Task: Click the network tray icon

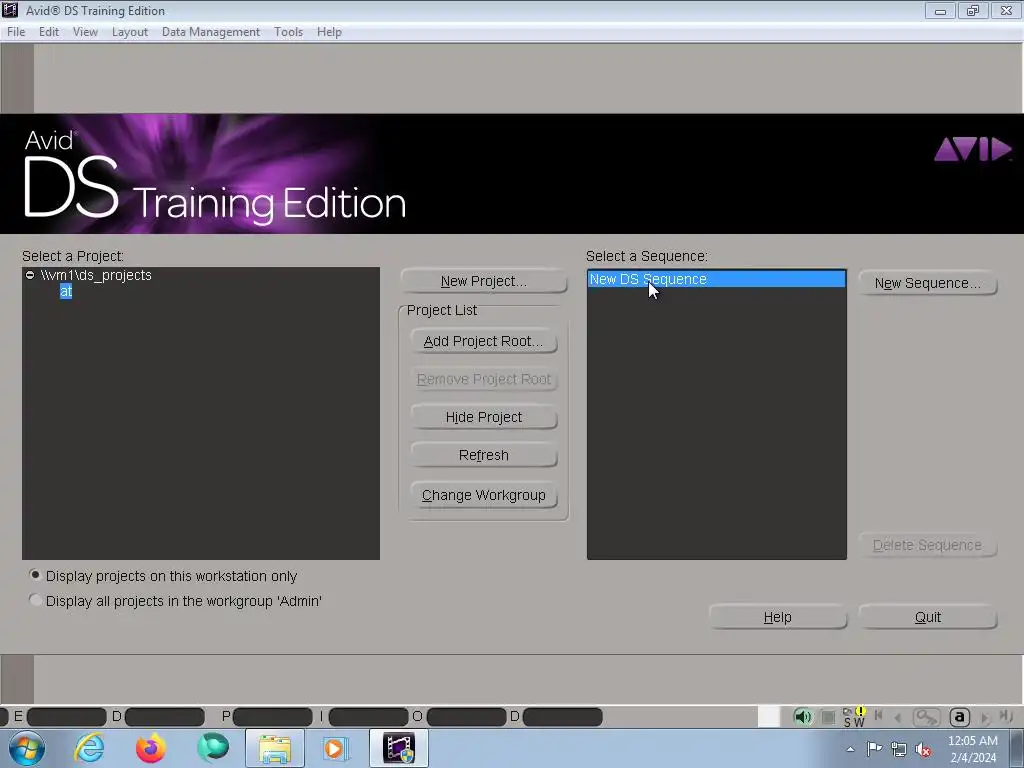Action: pyautogui.click(x=899, y=749)
